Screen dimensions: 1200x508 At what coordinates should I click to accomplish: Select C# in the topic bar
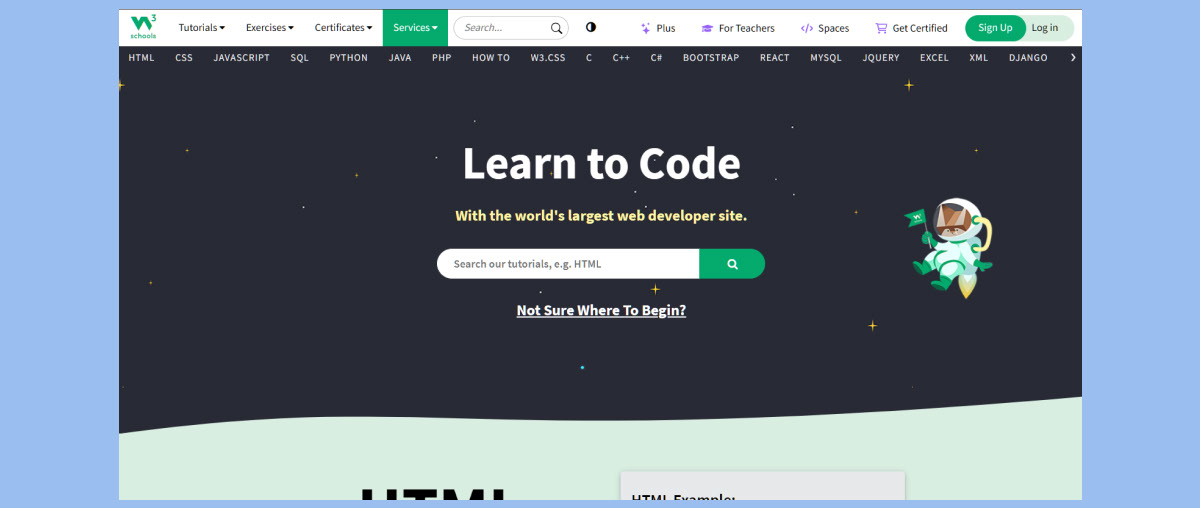point(656,58)
